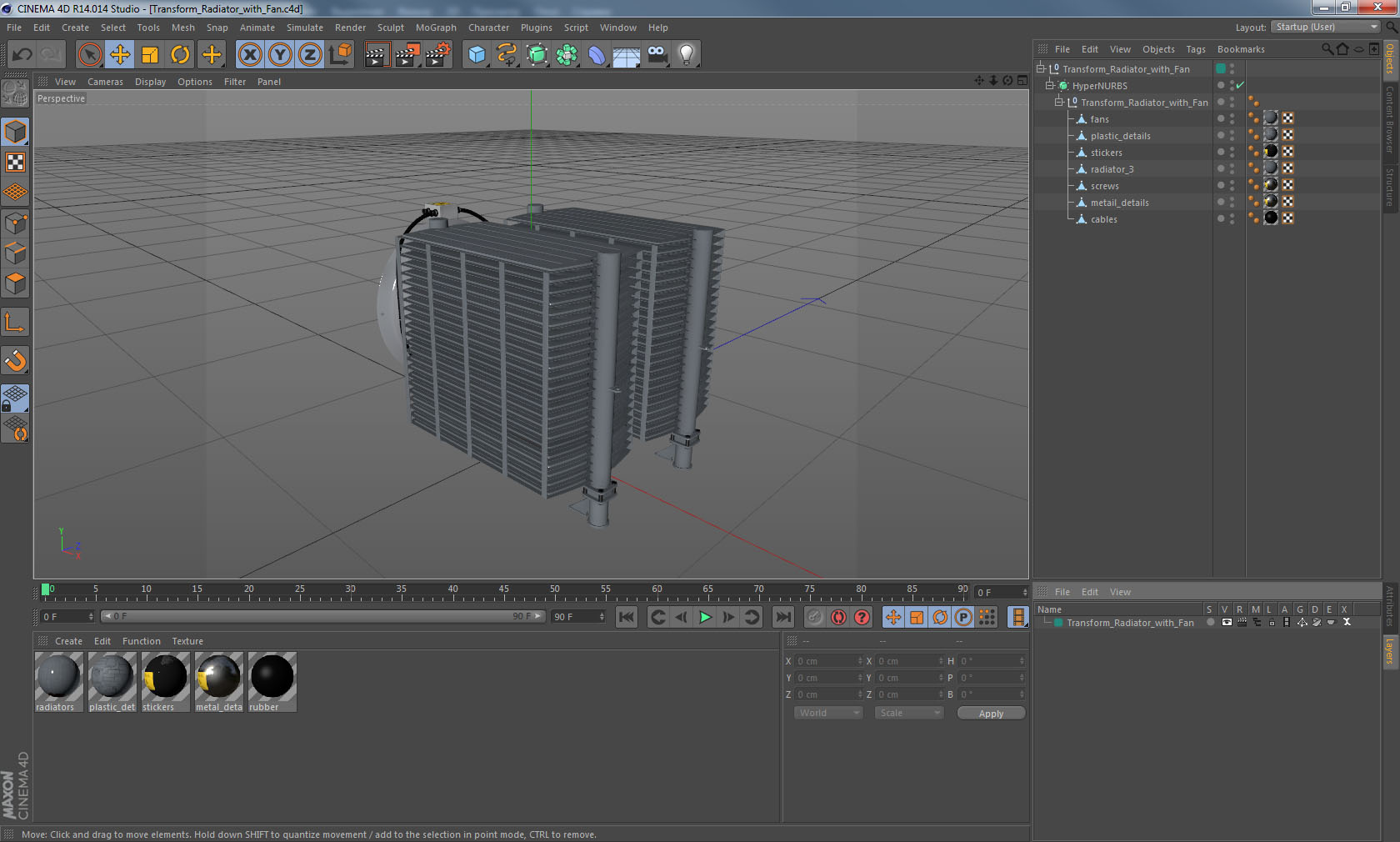
Task: Open the Array modeling objects icon
Action: (x=567, y=55)
